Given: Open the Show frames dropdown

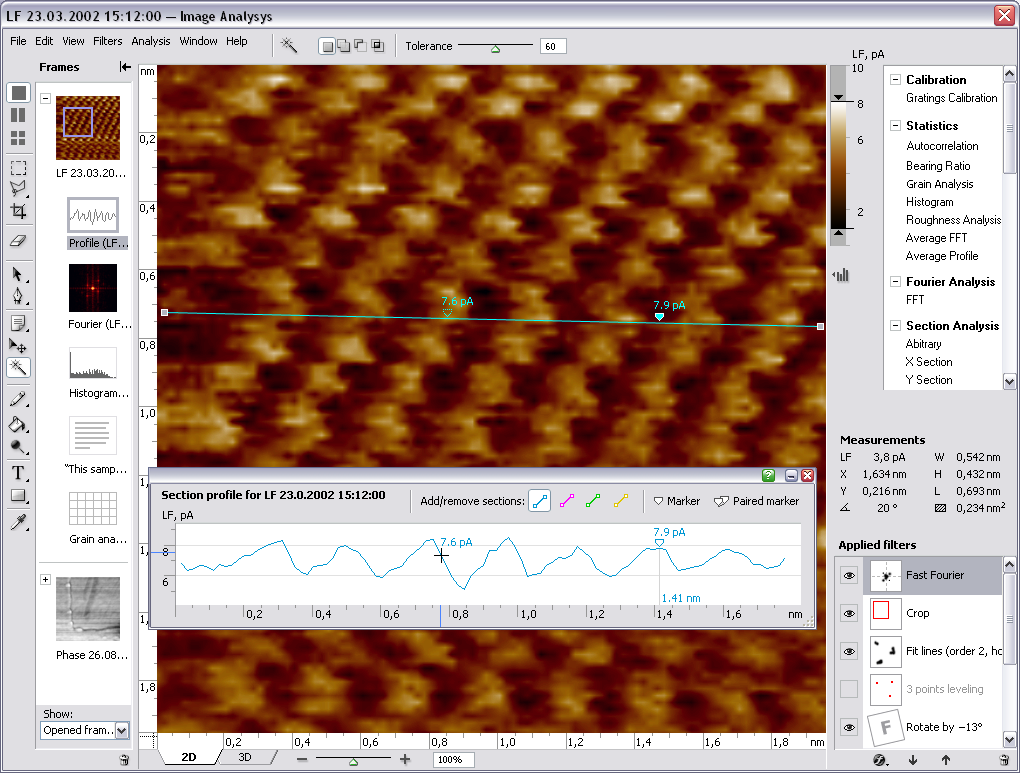Looking at the screenshot, I should [x=122, y=731].
